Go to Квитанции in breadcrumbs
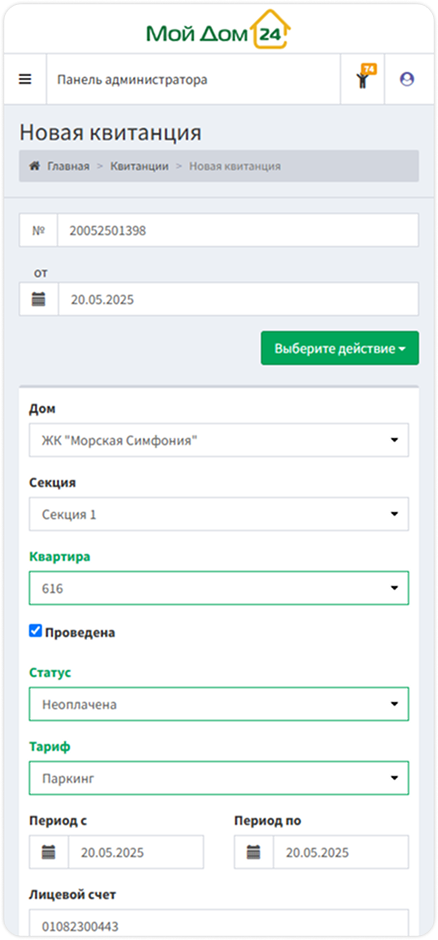 click(139, 166)
